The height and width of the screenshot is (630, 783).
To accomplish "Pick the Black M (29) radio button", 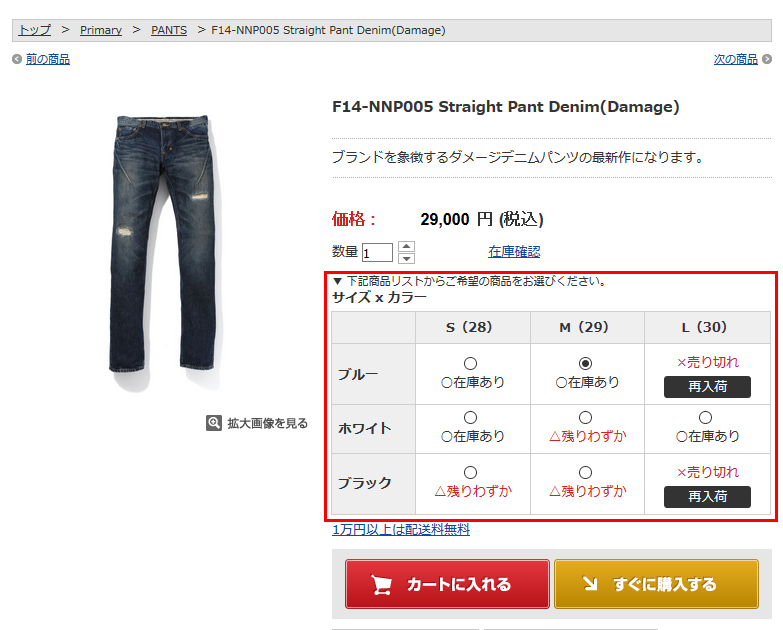I will pyautogui.click(x=585, y=472).
